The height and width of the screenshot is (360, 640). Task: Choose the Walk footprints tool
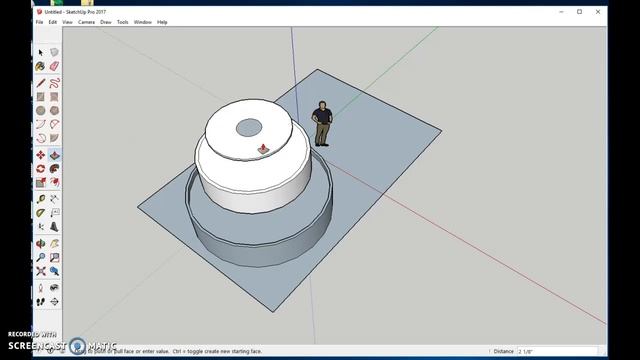click(x=40, y=302)
